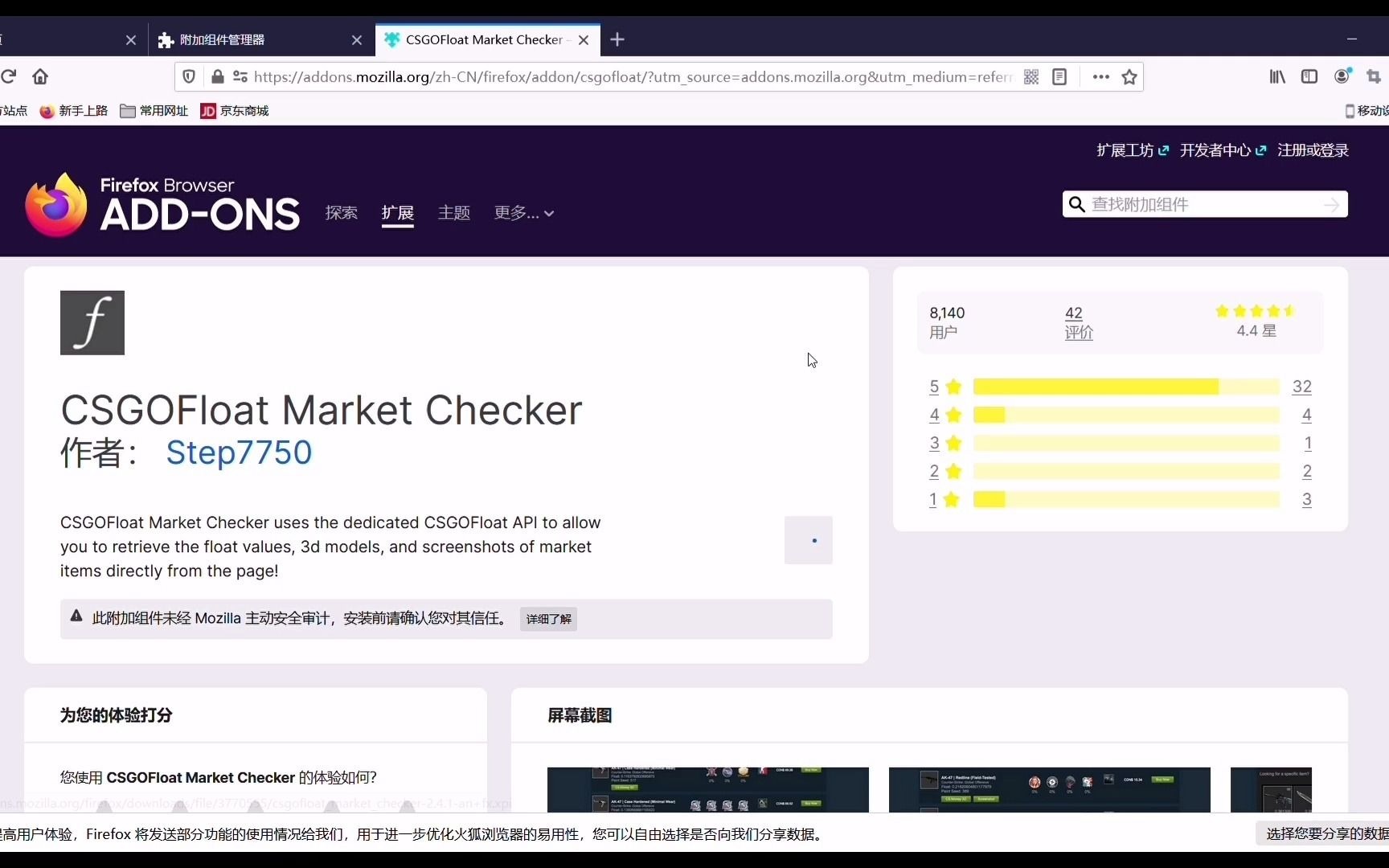Open the page actions meatball menu
The image size is (1389, 868).
click(1100, 76)
